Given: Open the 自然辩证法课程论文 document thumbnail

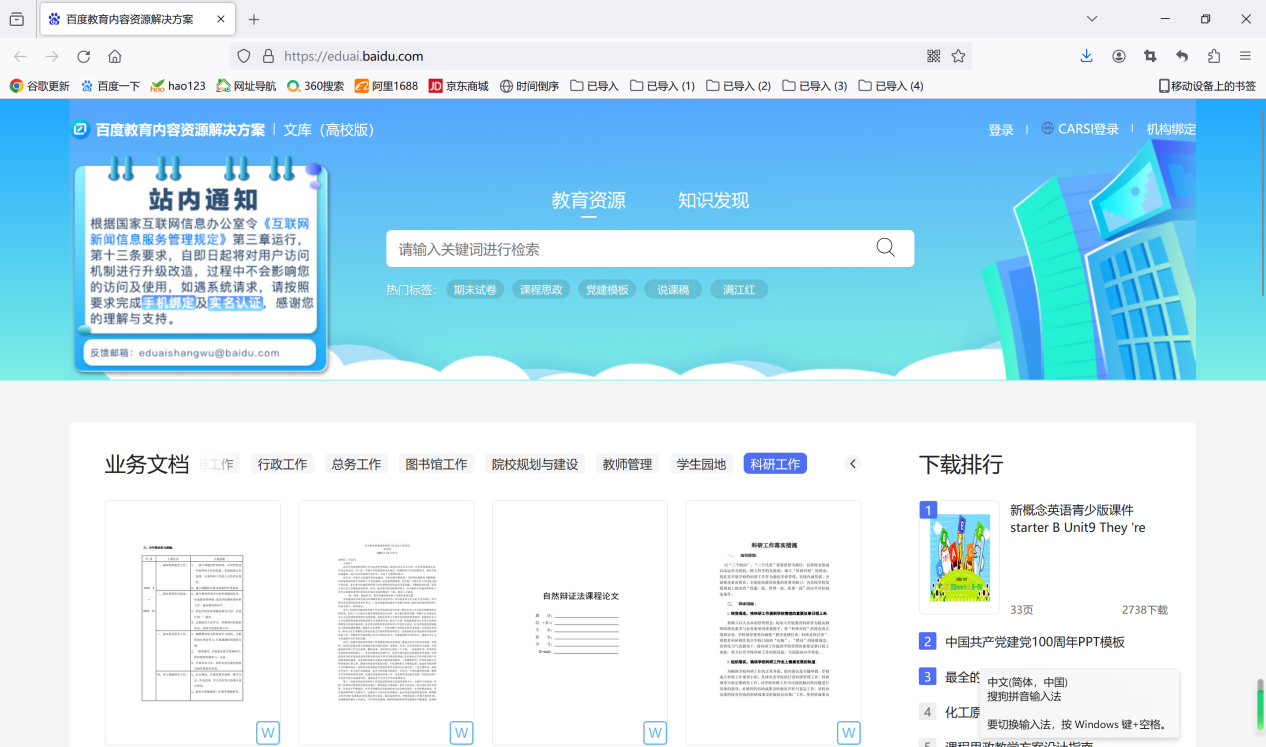Looking at the screenshot, I should click(x=580, y=622).
